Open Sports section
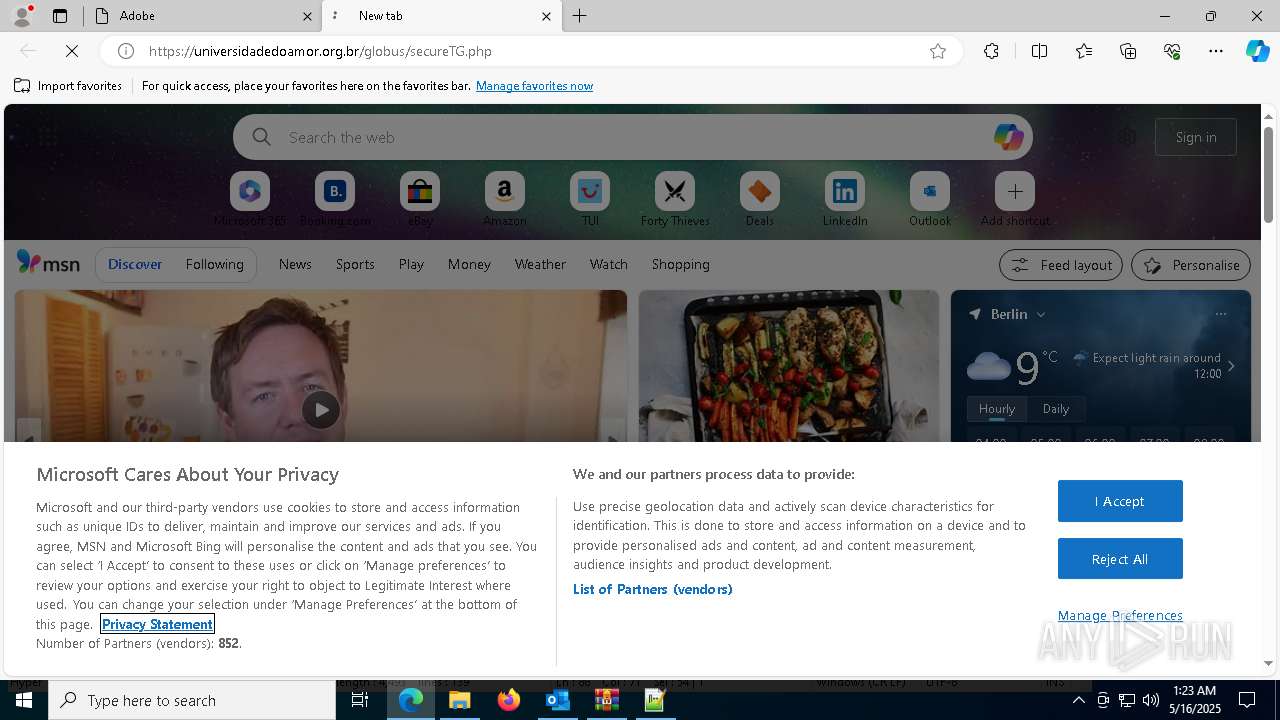Image resolution: width=1280 pixels, height=720 pixels. click(x=355, y=264)
